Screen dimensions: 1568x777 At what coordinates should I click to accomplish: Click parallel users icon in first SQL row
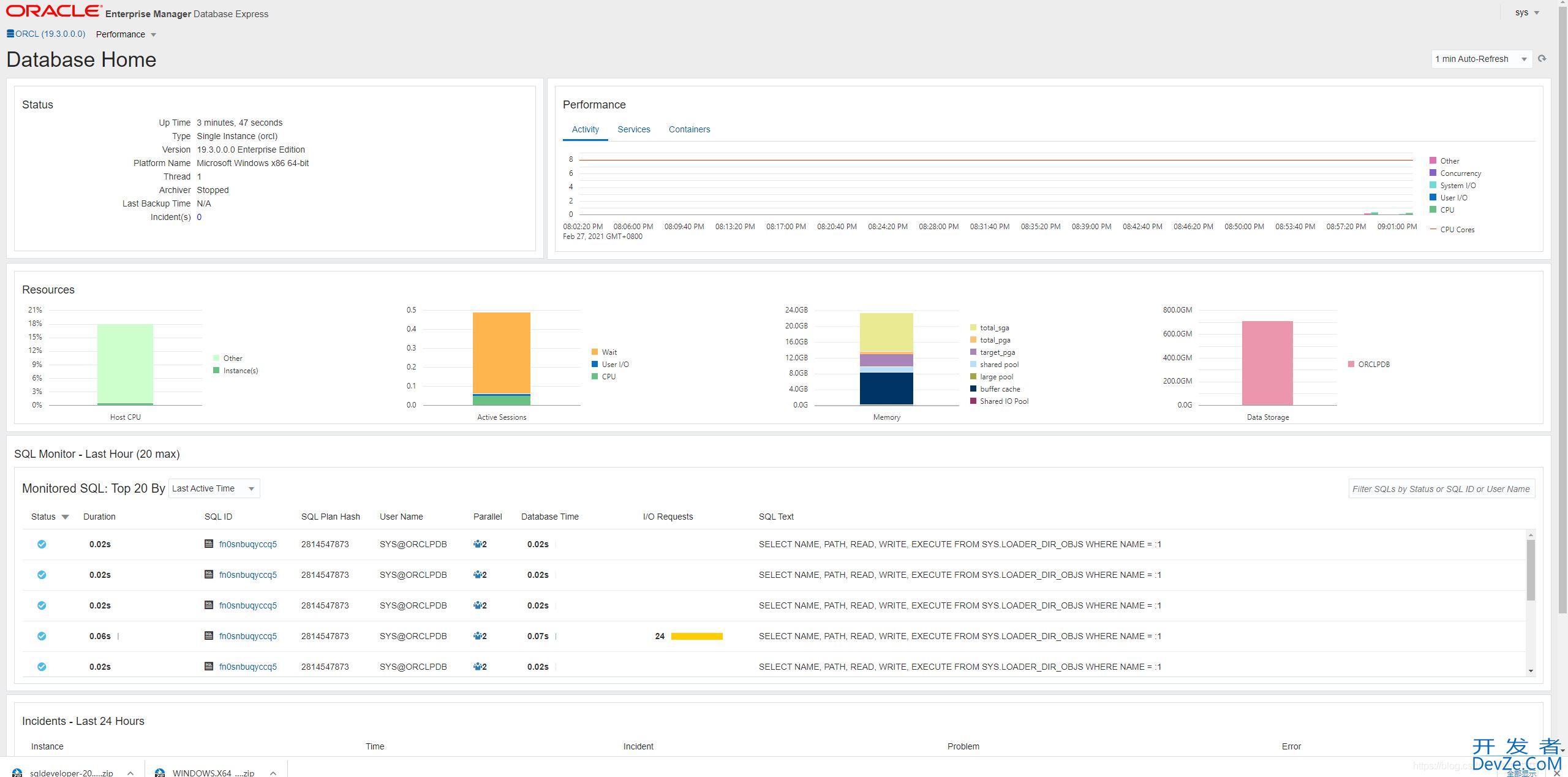coord(478,544)
